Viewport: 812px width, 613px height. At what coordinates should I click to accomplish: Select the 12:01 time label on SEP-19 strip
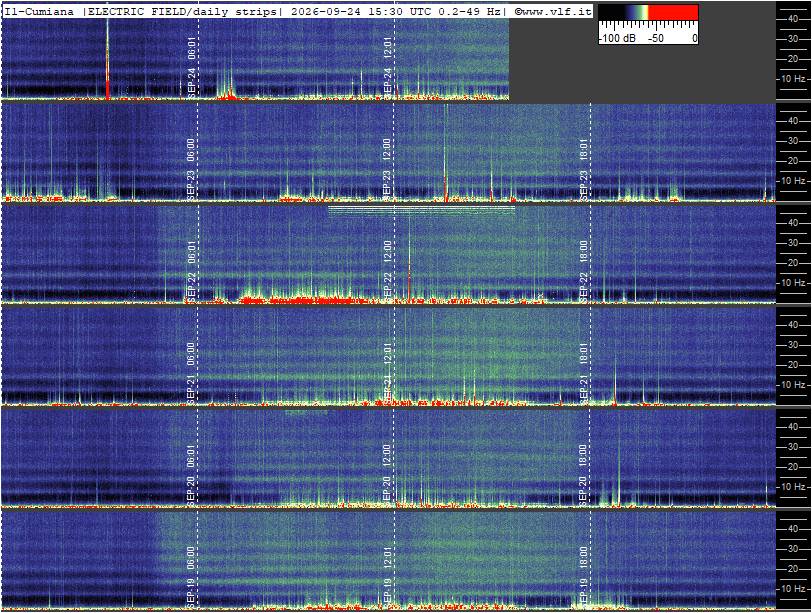(388, 559)
